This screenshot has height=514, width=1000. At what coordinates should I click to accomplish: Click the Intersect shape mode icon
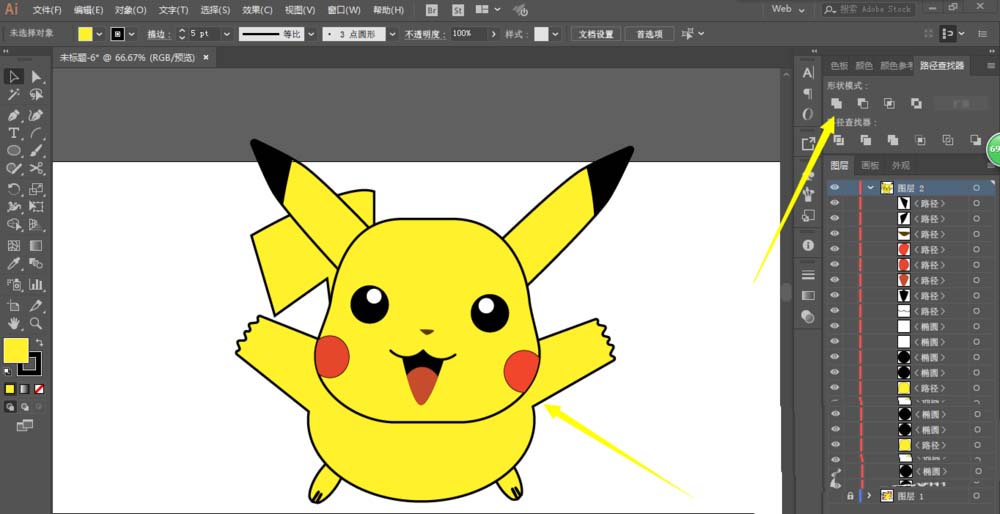coord(889,103)
